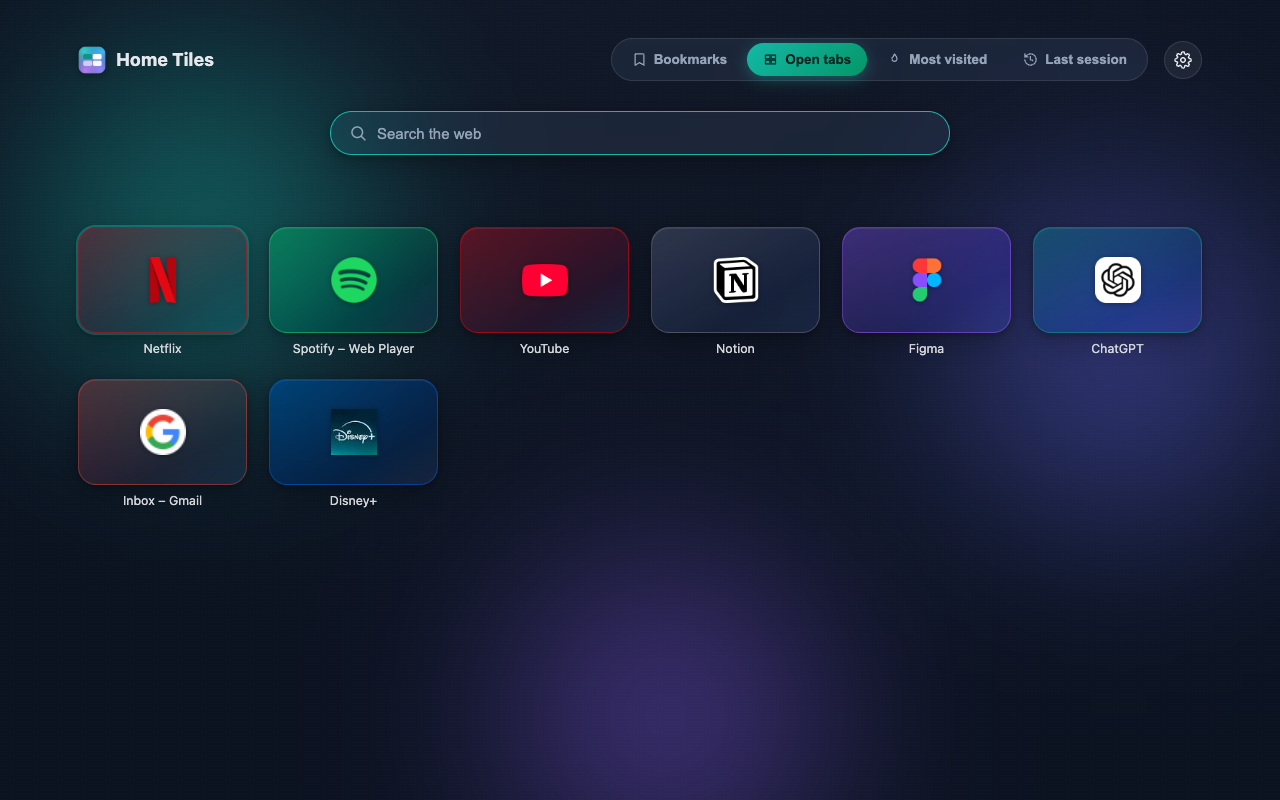Open settings via the gear icon
Image resolution: width=1280 pixels, height=800 pixels.
(1183, 60)
